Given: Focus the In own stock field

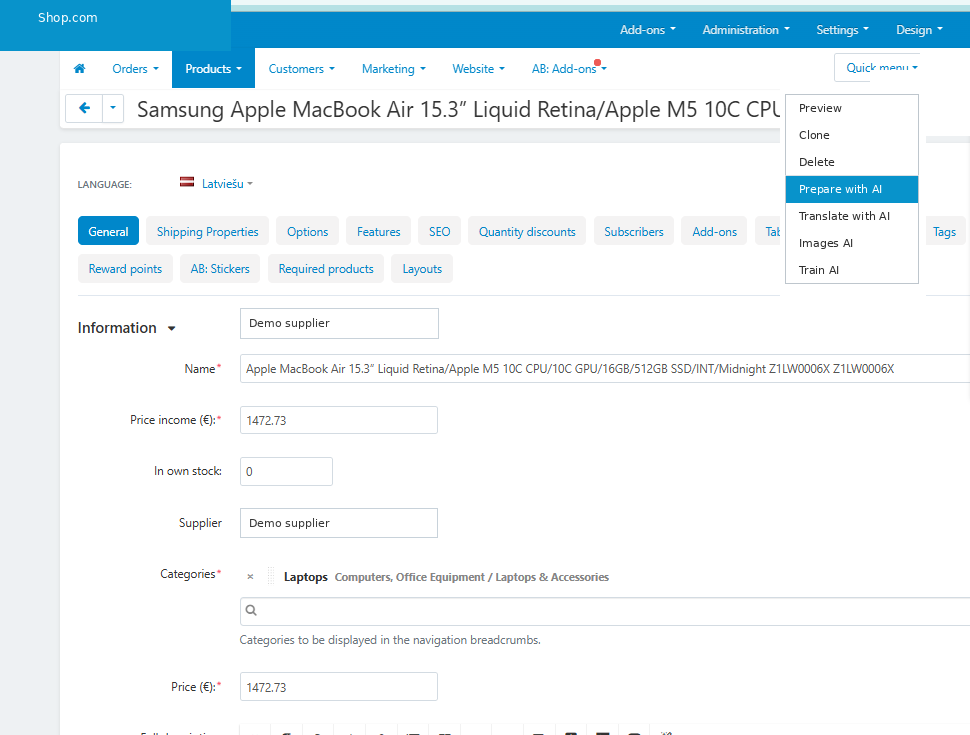Looking at the screenshot, I should [x=286, y=471].
